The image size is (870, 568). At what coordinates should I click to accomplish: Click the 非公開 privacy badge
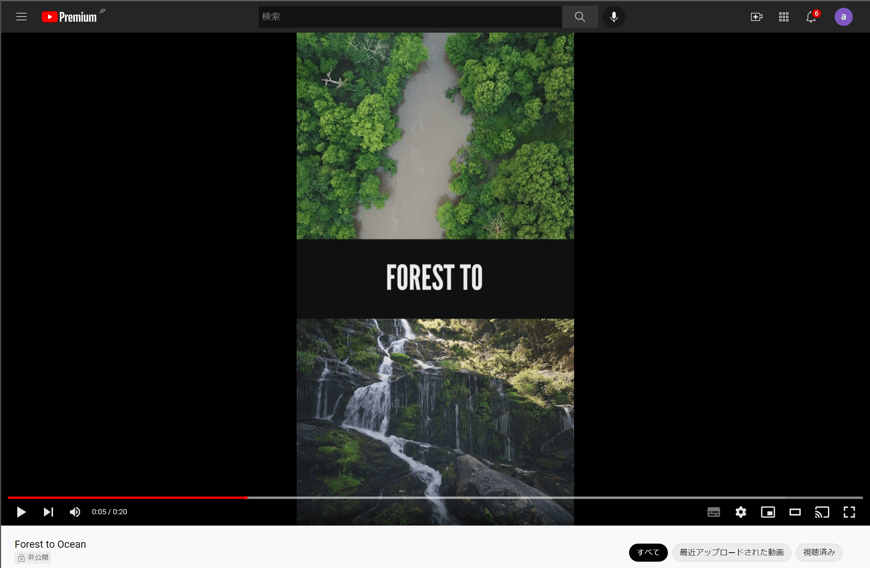click(33, 557)
